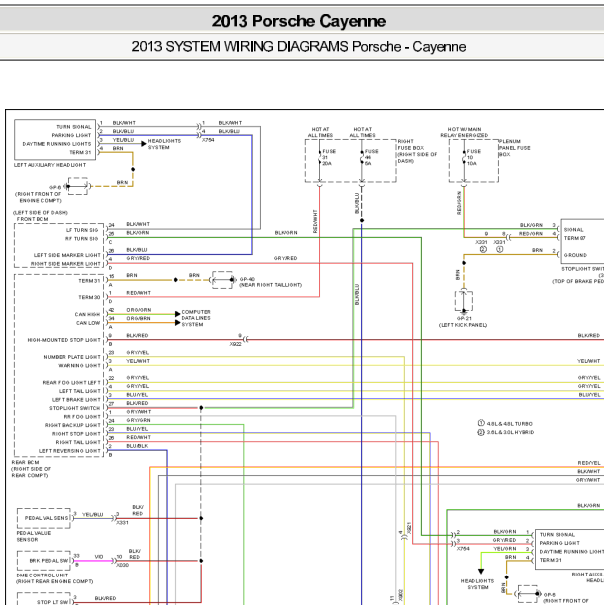Click the "STOP LT SW" box

(x=44, y=599)
